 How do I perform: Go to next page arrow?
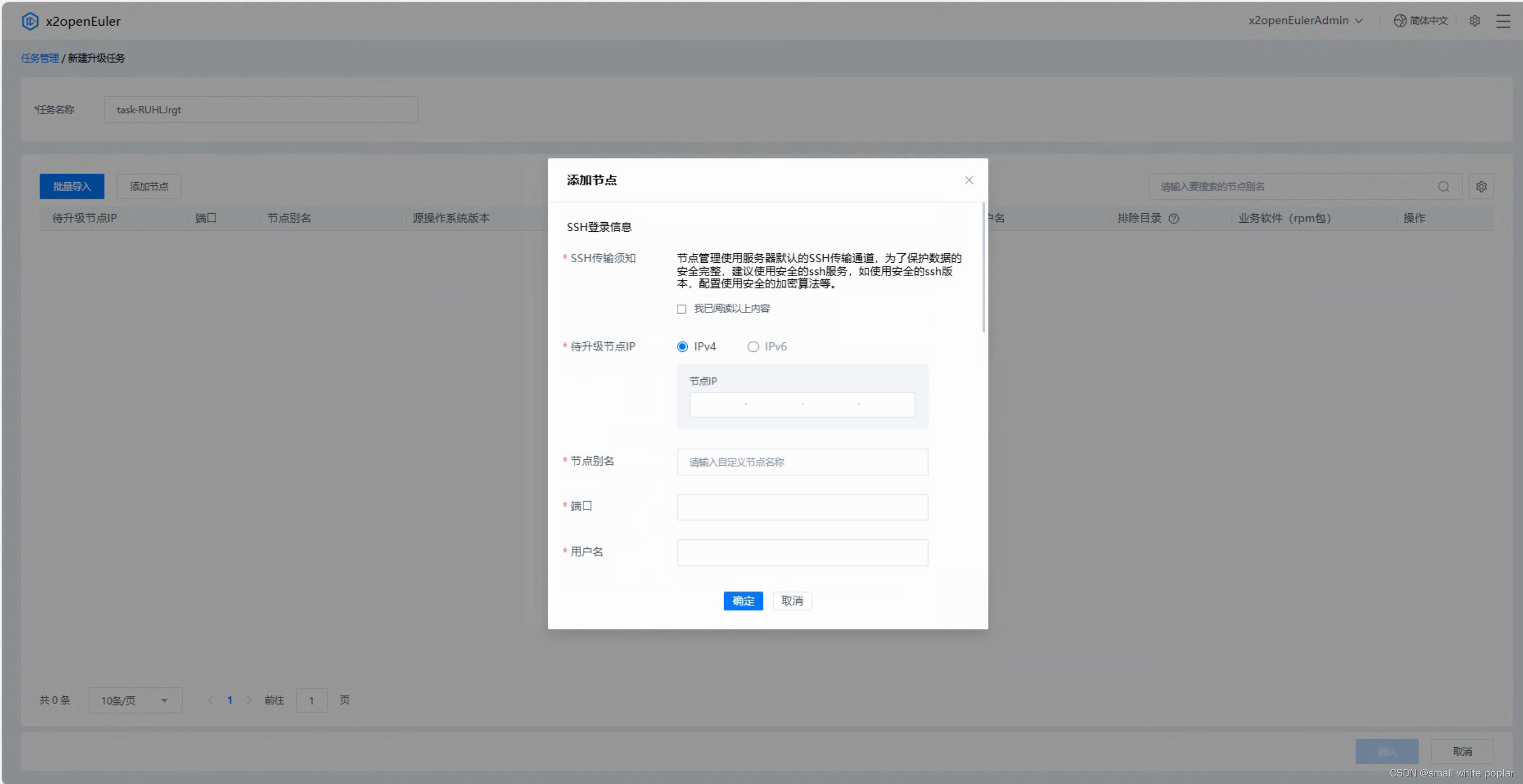pyautogui.click(x=249, y=700)
